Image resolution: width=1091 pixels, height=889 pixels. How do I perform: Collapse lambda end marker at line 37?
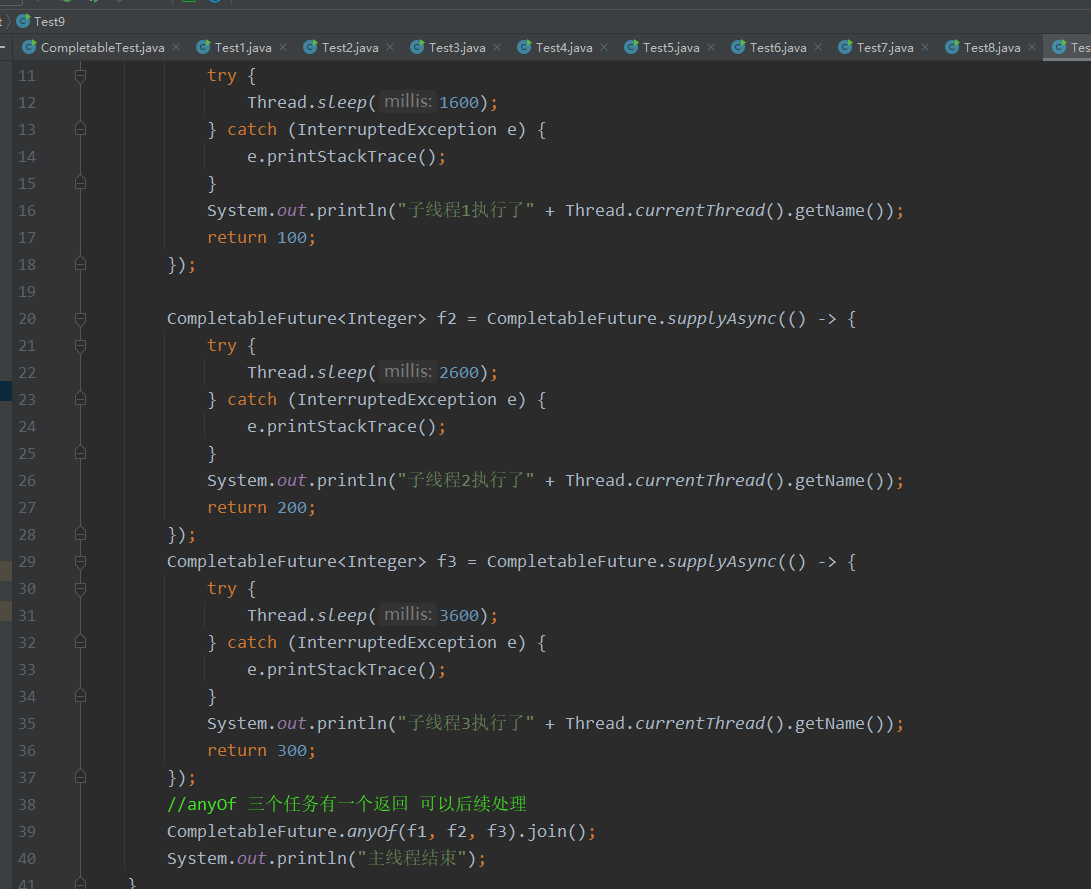[81, 777]
